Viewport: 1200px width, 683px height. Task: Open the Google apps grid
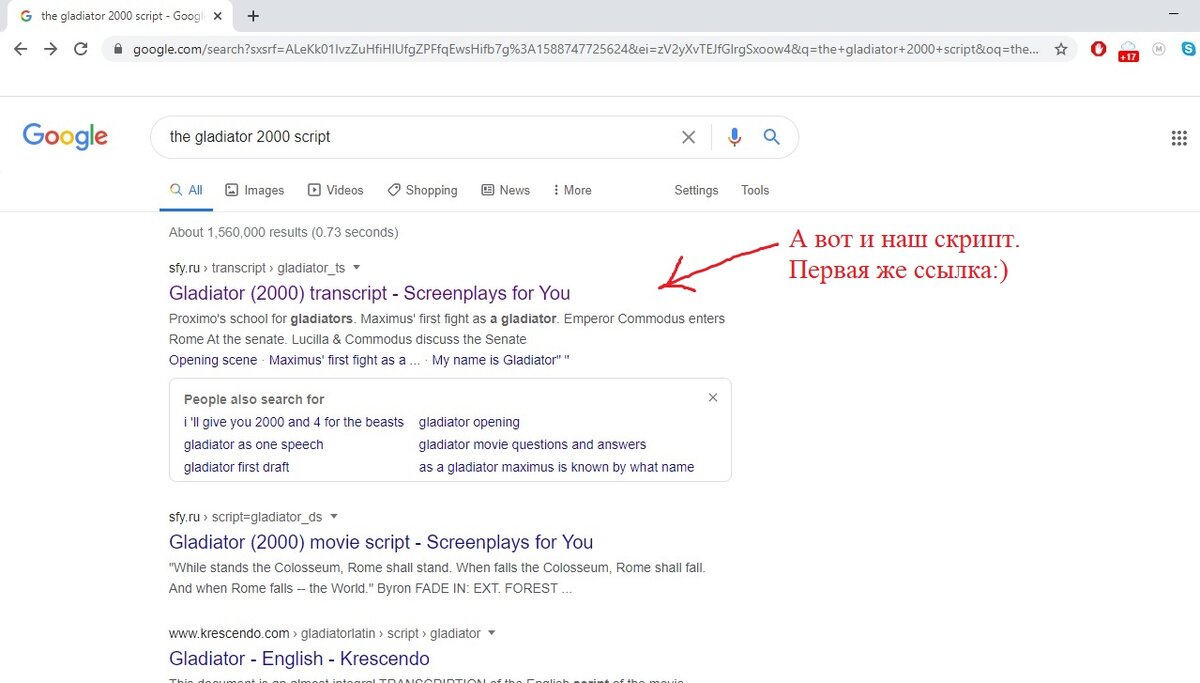(1179, 138)
